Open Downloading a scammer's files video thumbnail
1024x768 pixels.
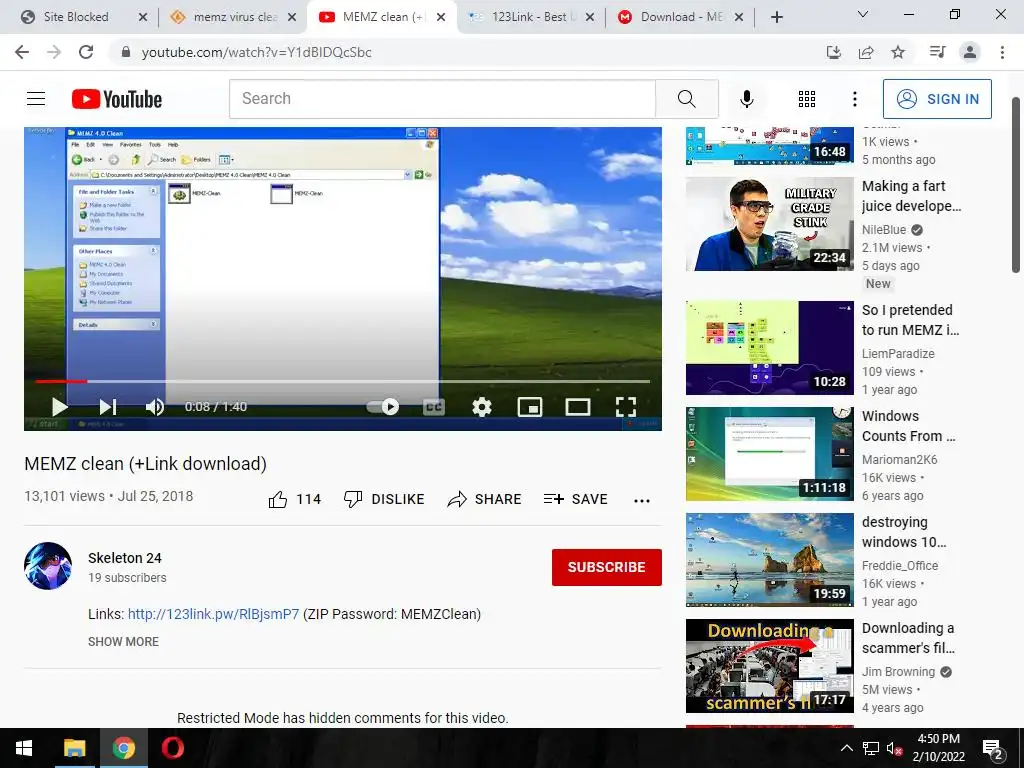click(769, 666)
